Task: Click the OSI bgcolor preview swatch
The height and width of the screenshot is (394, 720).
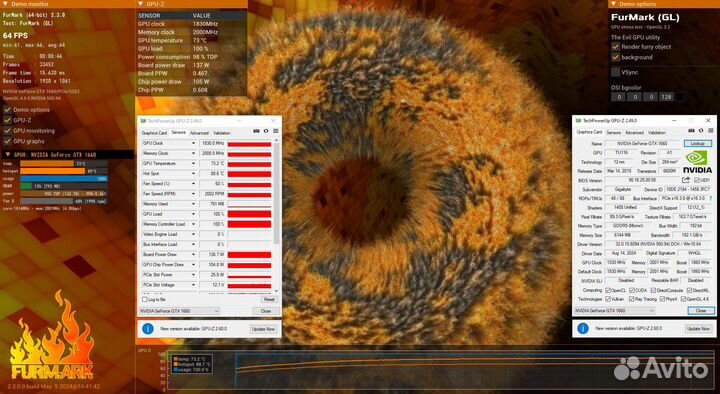Action: (680, 97)
